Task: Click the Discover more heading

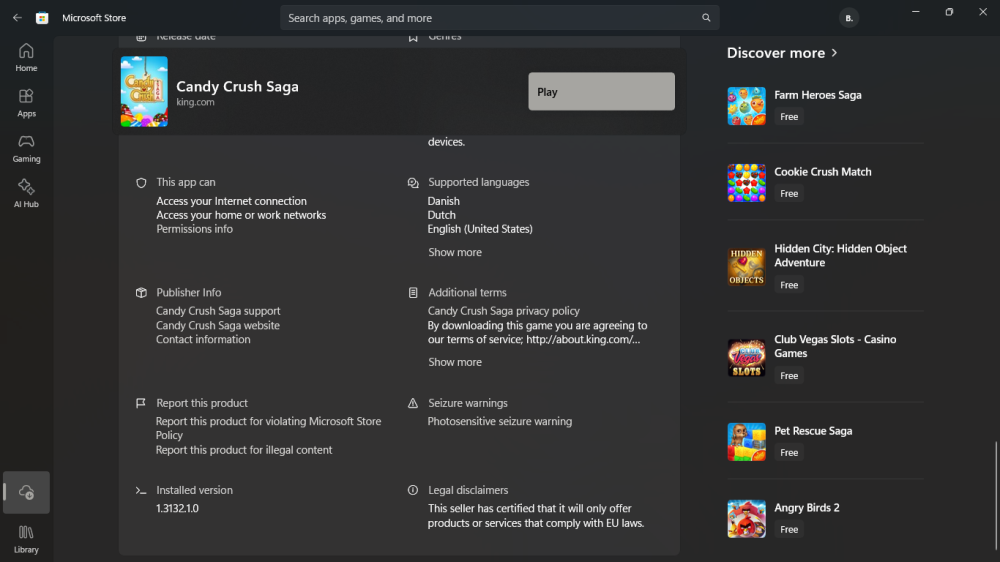Action: click(x=776, y=53)
